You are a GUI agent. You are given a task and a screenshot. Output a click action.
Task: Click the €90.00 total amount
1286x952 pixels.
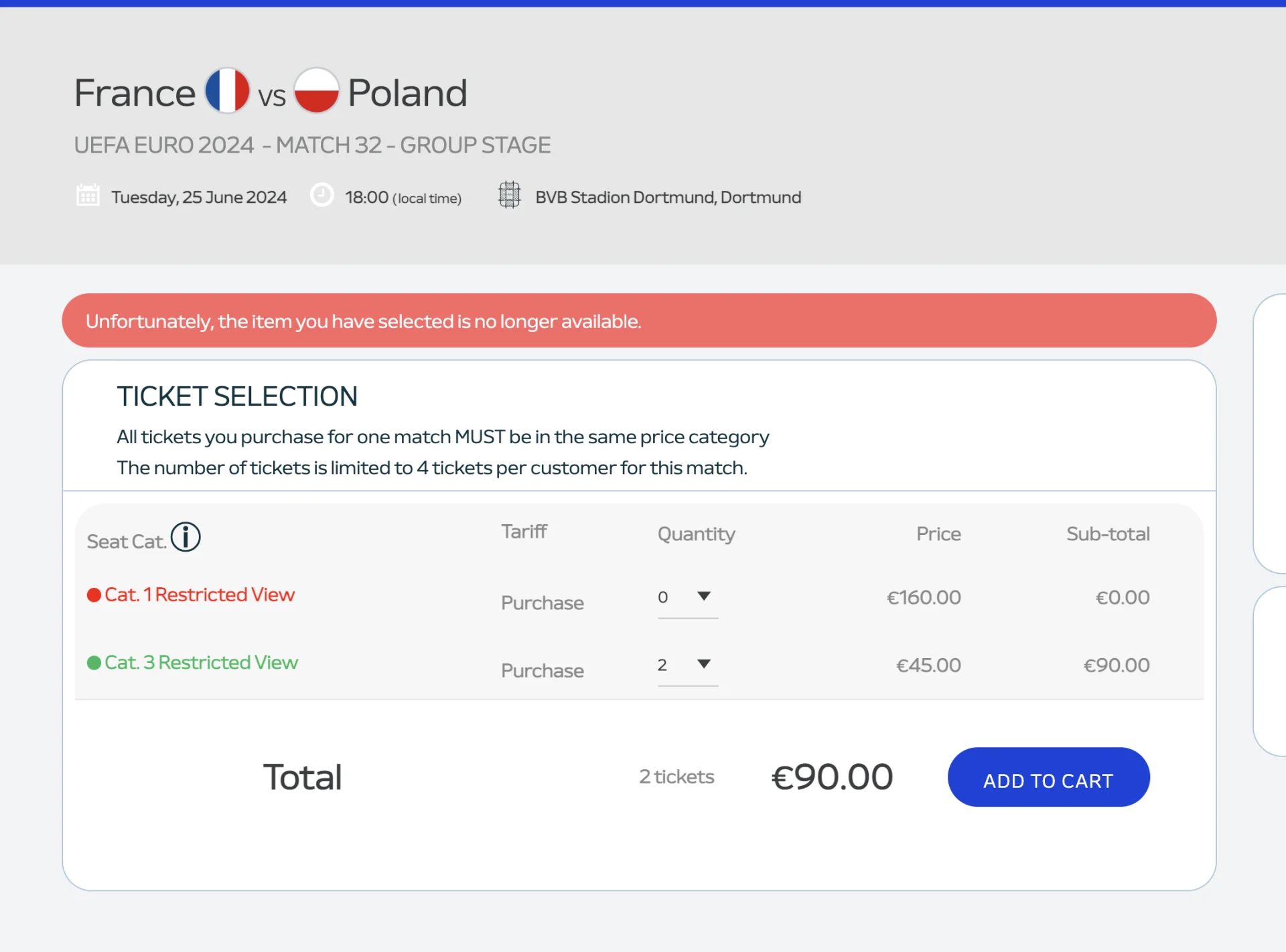pyautogui.click(x=832, y=777)
